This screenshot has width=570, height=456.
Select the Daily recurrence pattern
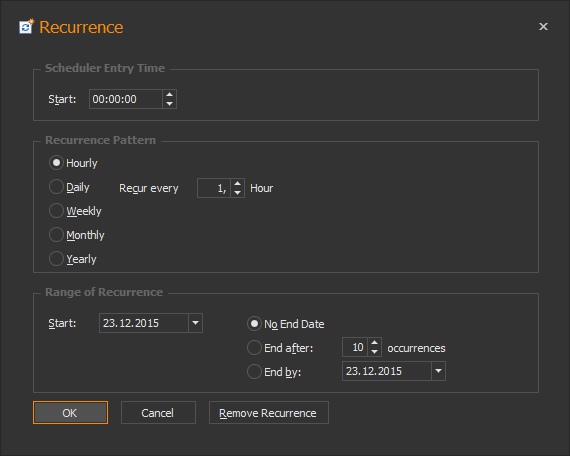(x=56, y=187)
